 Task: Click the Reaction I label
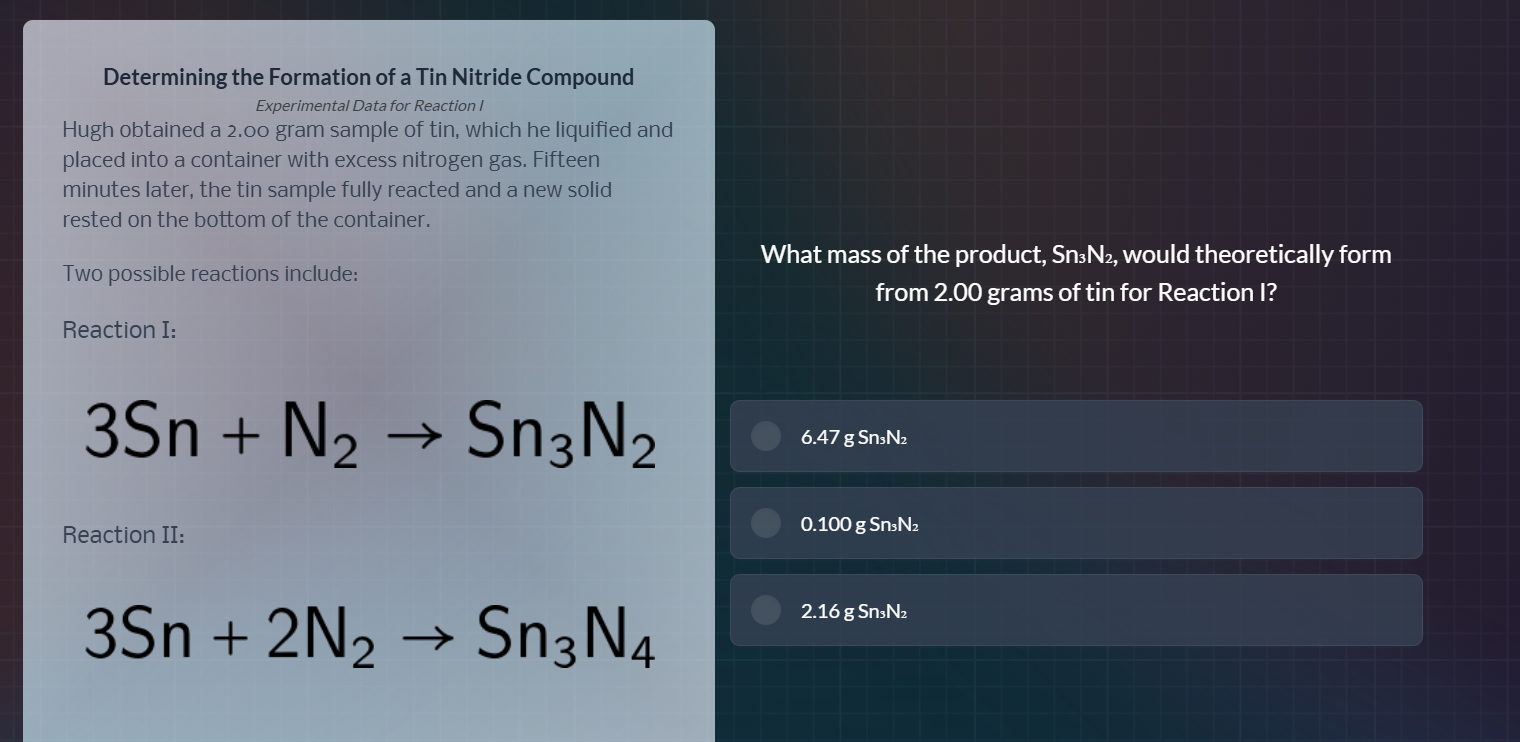(x=119, y=330)
